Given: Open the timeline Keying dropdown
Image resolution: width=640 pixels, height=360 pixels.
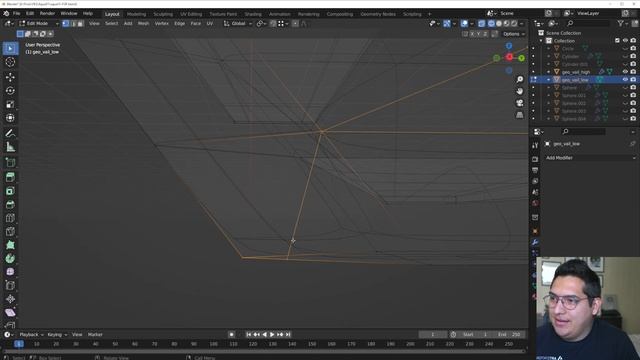Looking at the screenshot, I should [57, 335].
